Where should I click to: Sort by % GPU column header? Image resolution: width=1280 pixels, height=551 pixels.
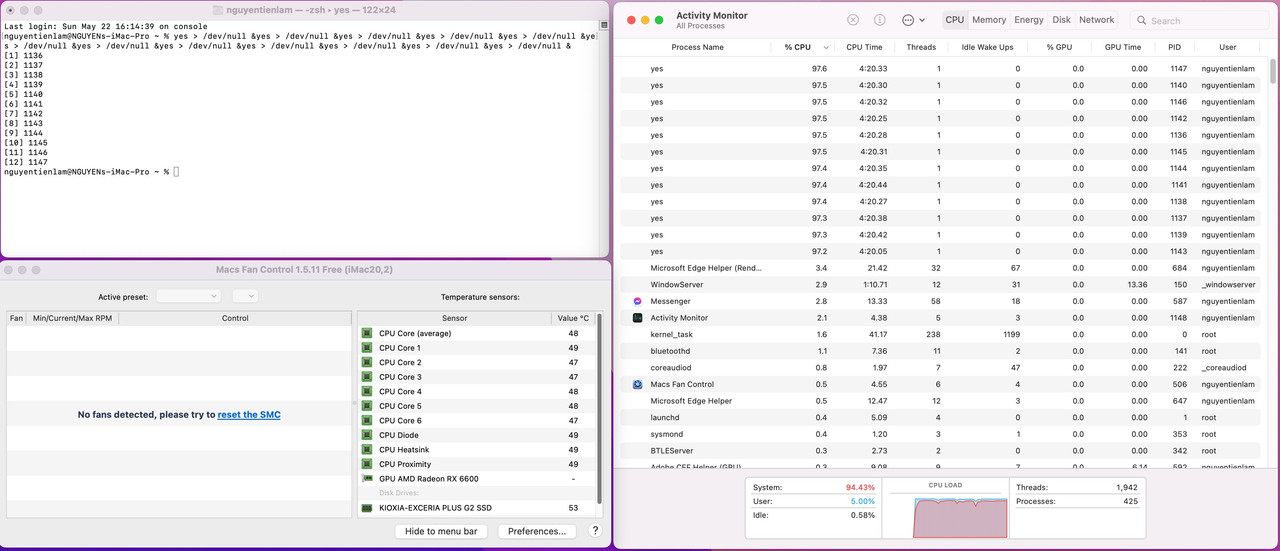pyautogui.click(x=1058, y=47)
